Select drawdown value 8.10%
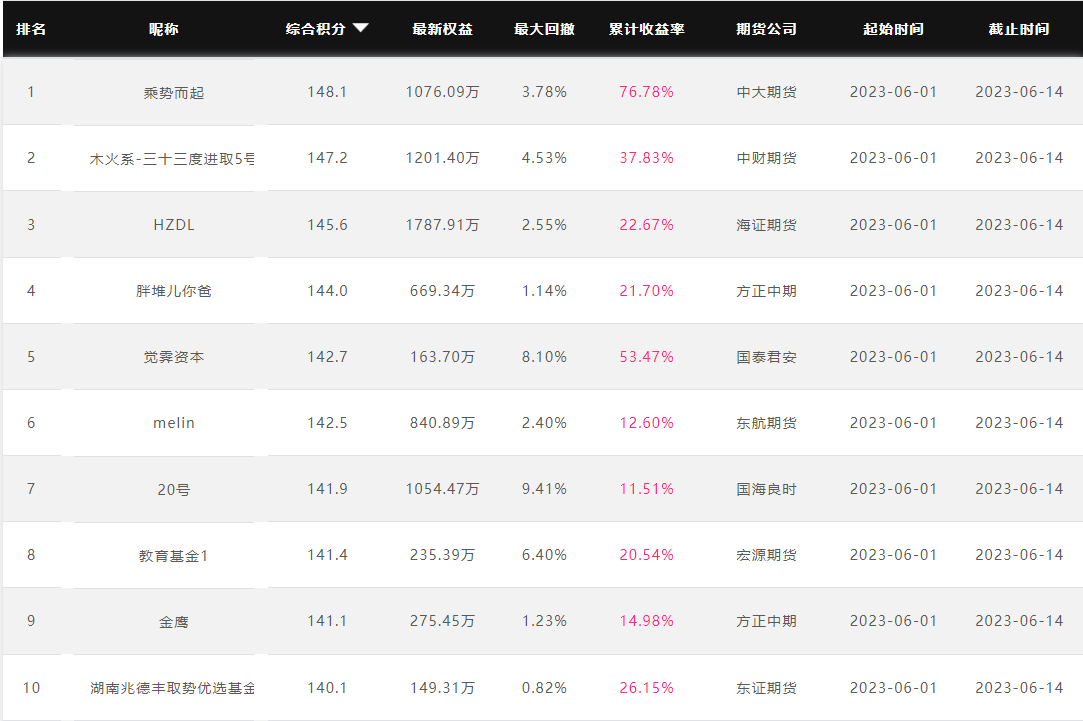The image size is (1083, 721). click(544, 357)
